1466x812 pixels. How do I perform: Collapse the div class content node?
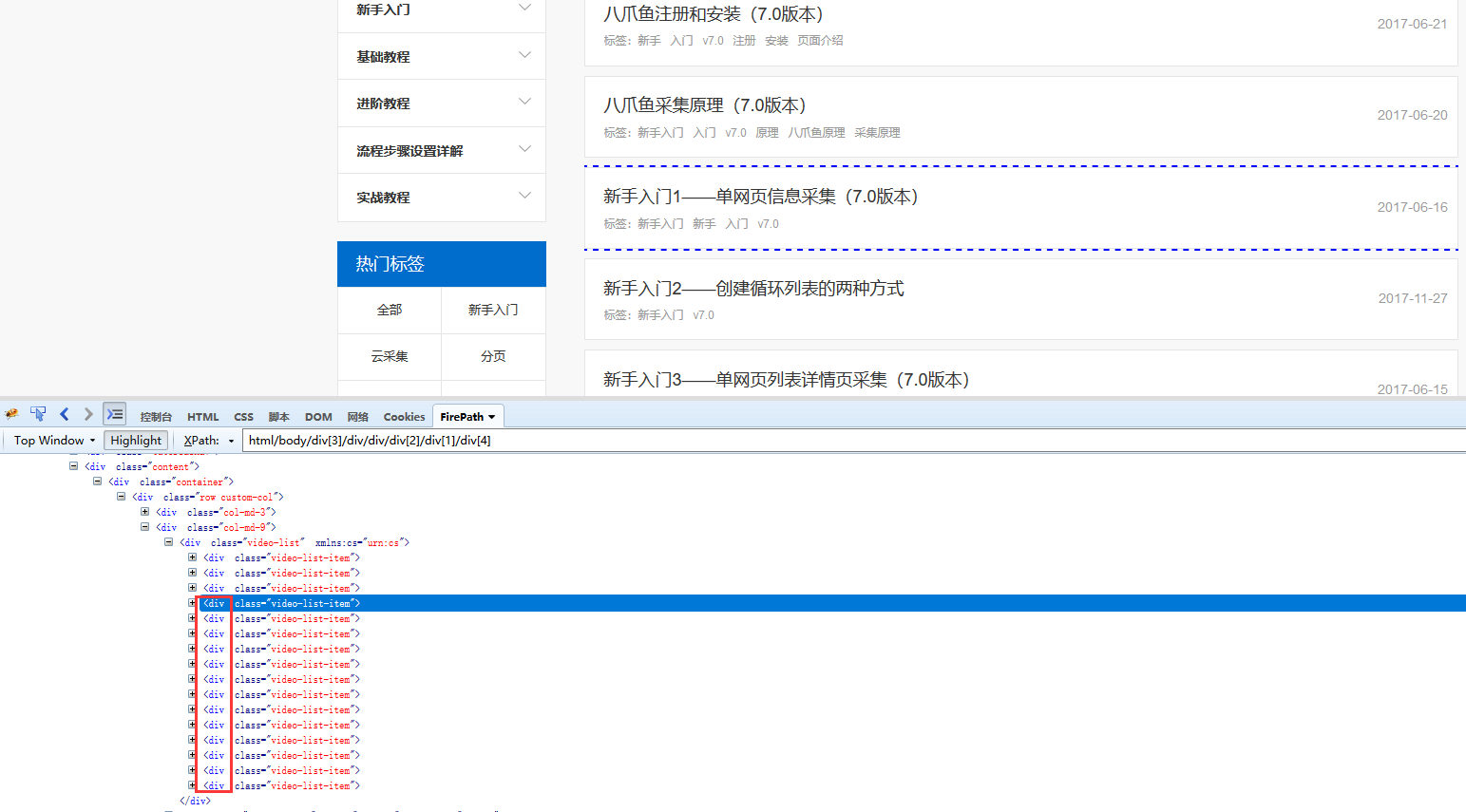(x=73, y=466)
